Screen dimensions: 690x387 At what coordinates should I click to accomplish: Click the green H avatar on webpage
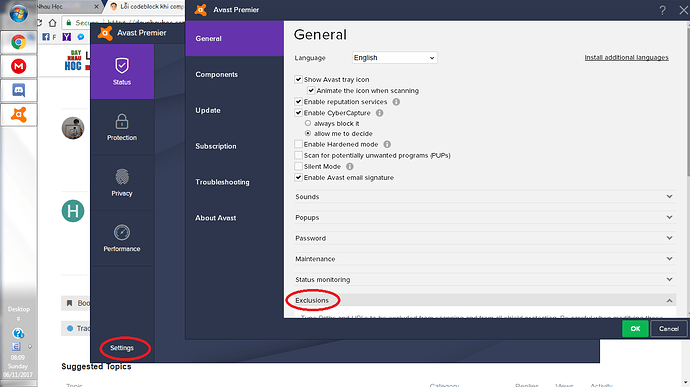click(x=73, y=210)
